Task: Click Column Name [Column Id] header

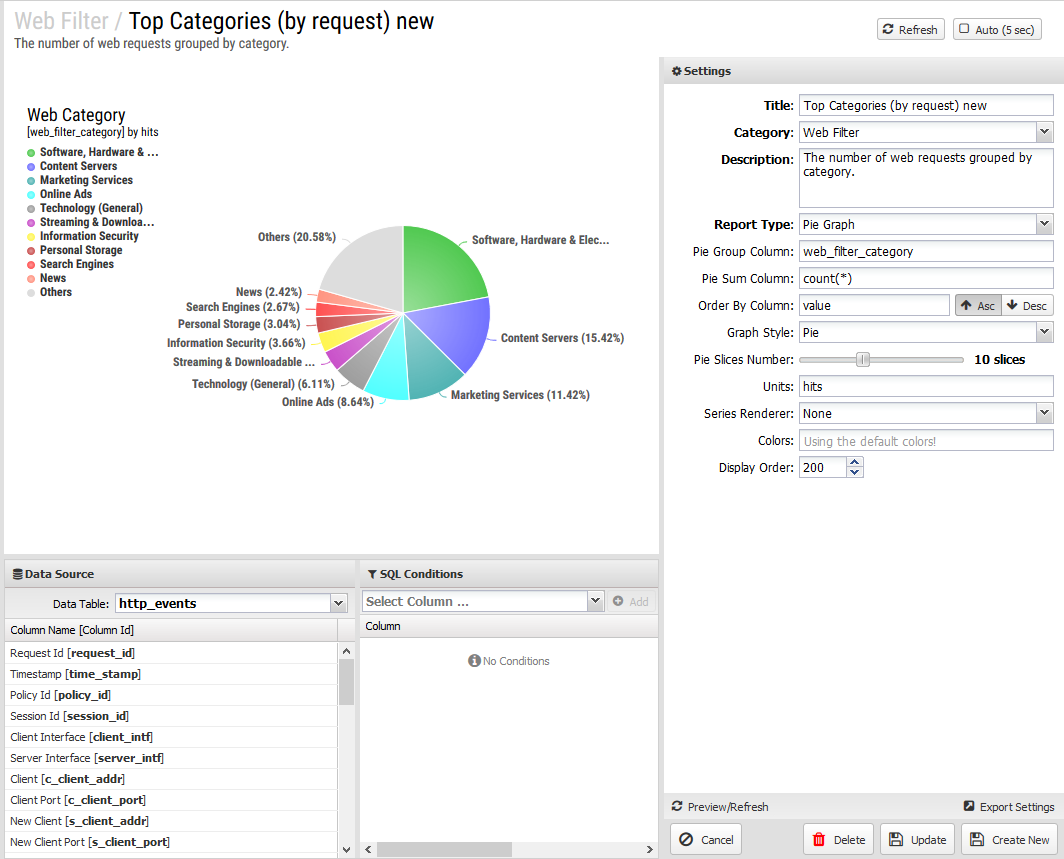Action: (x=171, y=630)
